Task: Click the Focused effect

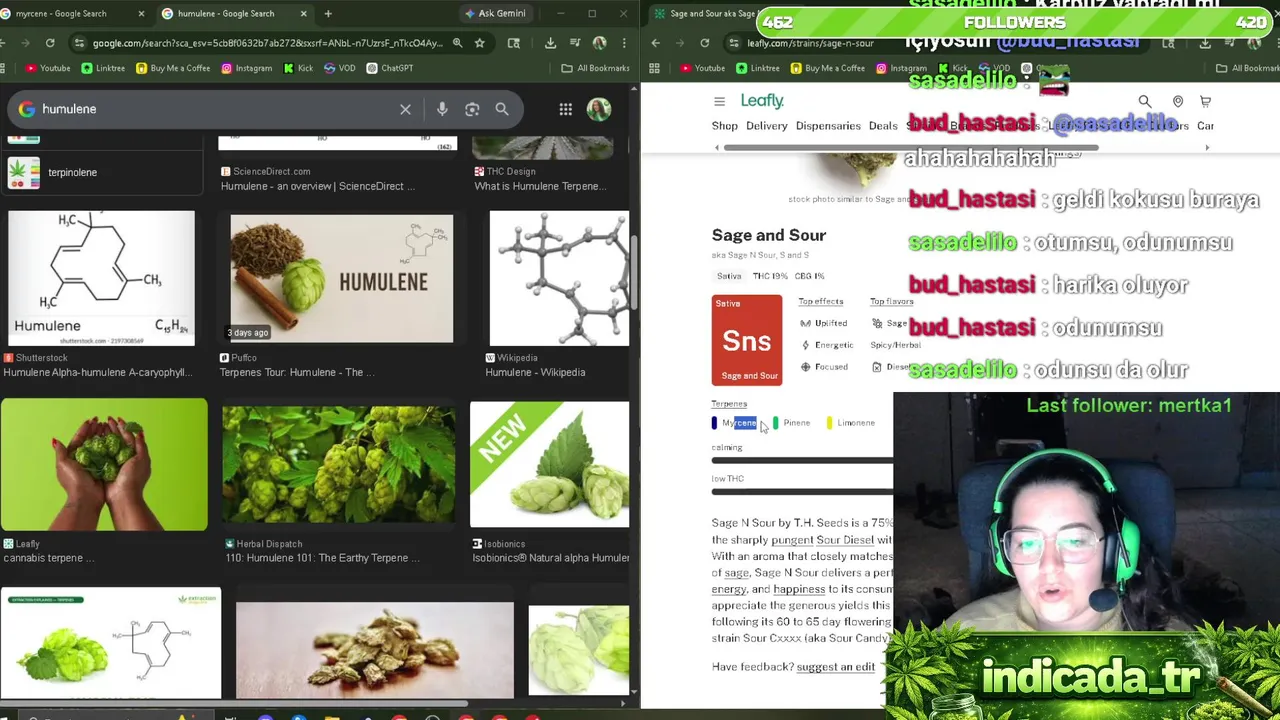Action: (824, 367)
